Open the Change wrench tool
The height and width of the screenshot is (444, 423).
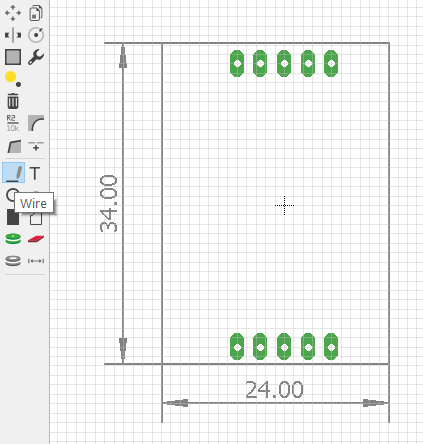coord(36,57)
